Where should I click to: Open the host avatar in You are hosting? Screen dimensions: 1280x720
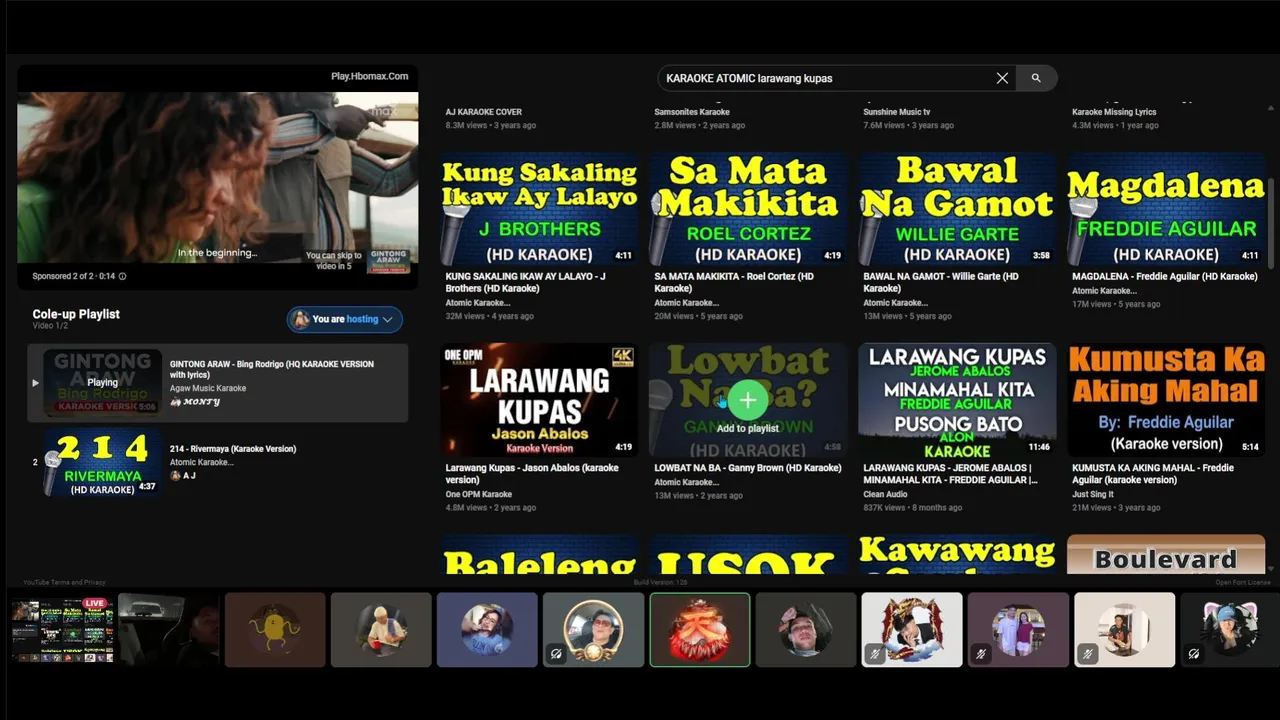pyautogui.click(x=300, y=319)
